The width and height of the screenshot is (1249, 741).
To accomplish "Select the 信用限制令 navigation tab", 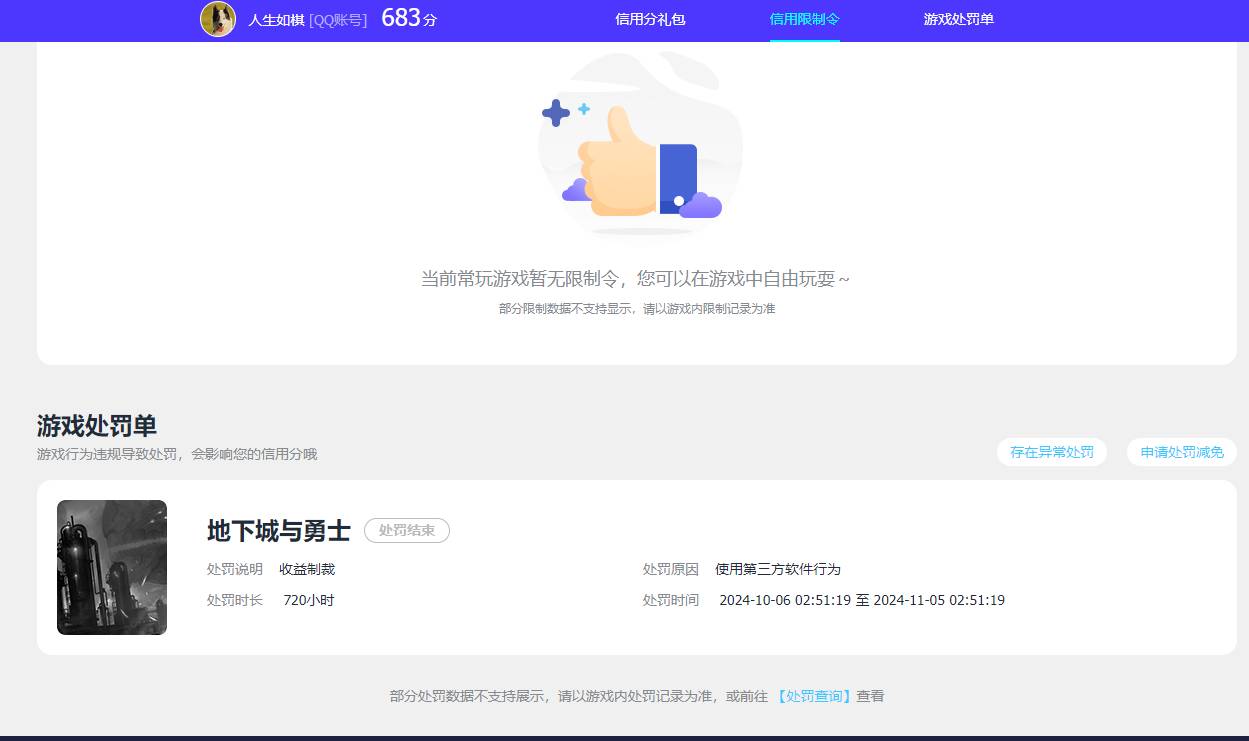I will click(805, 20).
